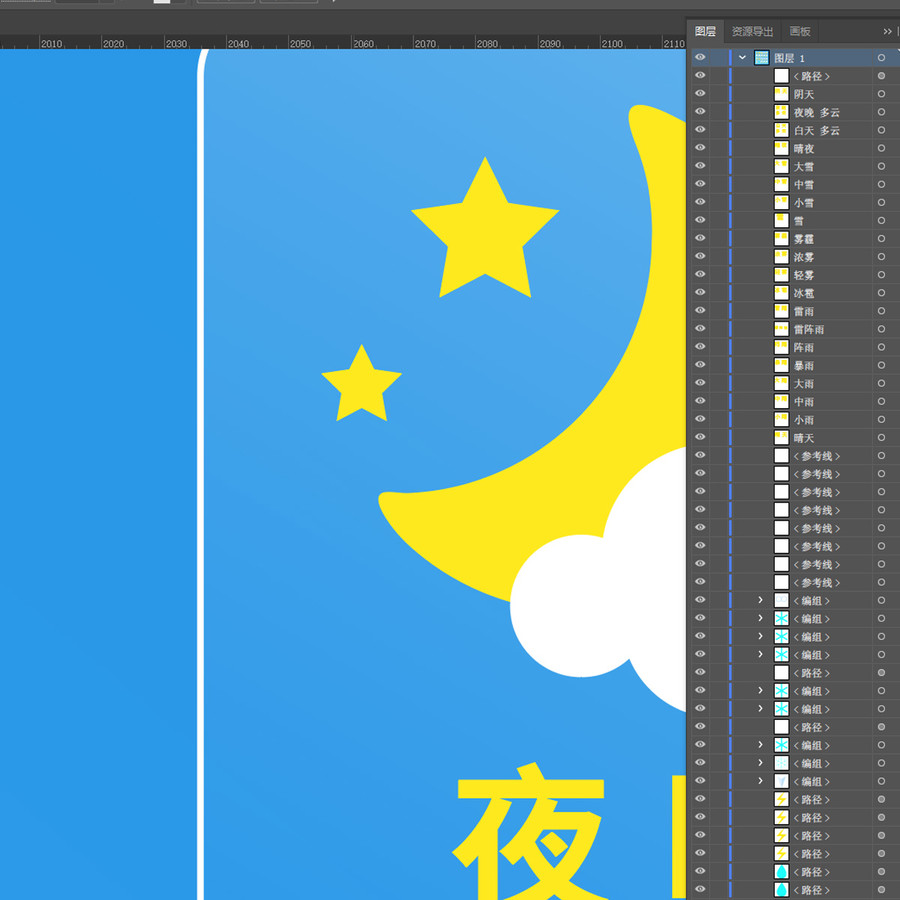This screenshot has width=900, height=900.
Task: Click the target circle of 夜晚 多云
Action: tap(881, 112)
